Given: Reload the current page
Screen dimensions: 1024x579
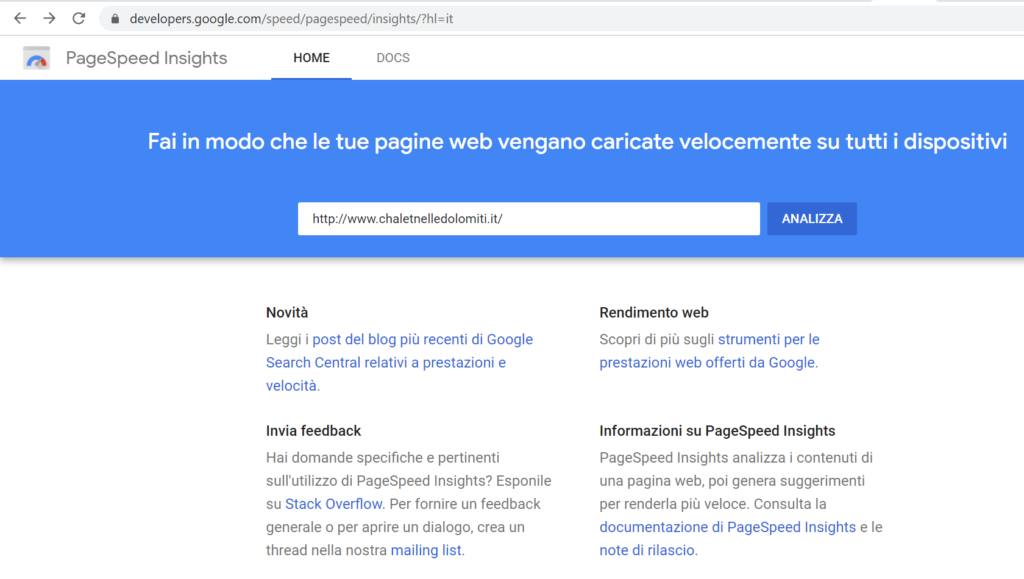Looking at the screenshot, I should [x=79, y=18].
